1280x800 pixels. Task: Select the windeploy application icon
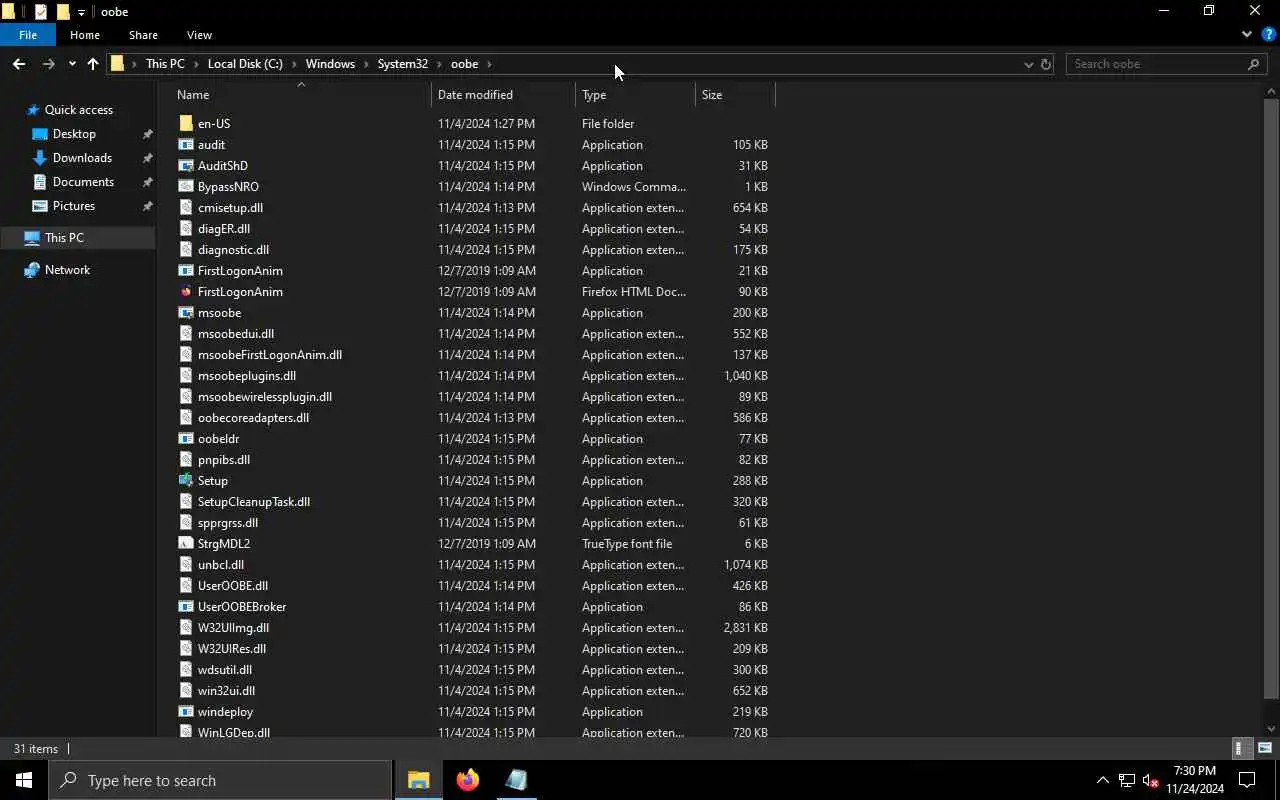186,712
